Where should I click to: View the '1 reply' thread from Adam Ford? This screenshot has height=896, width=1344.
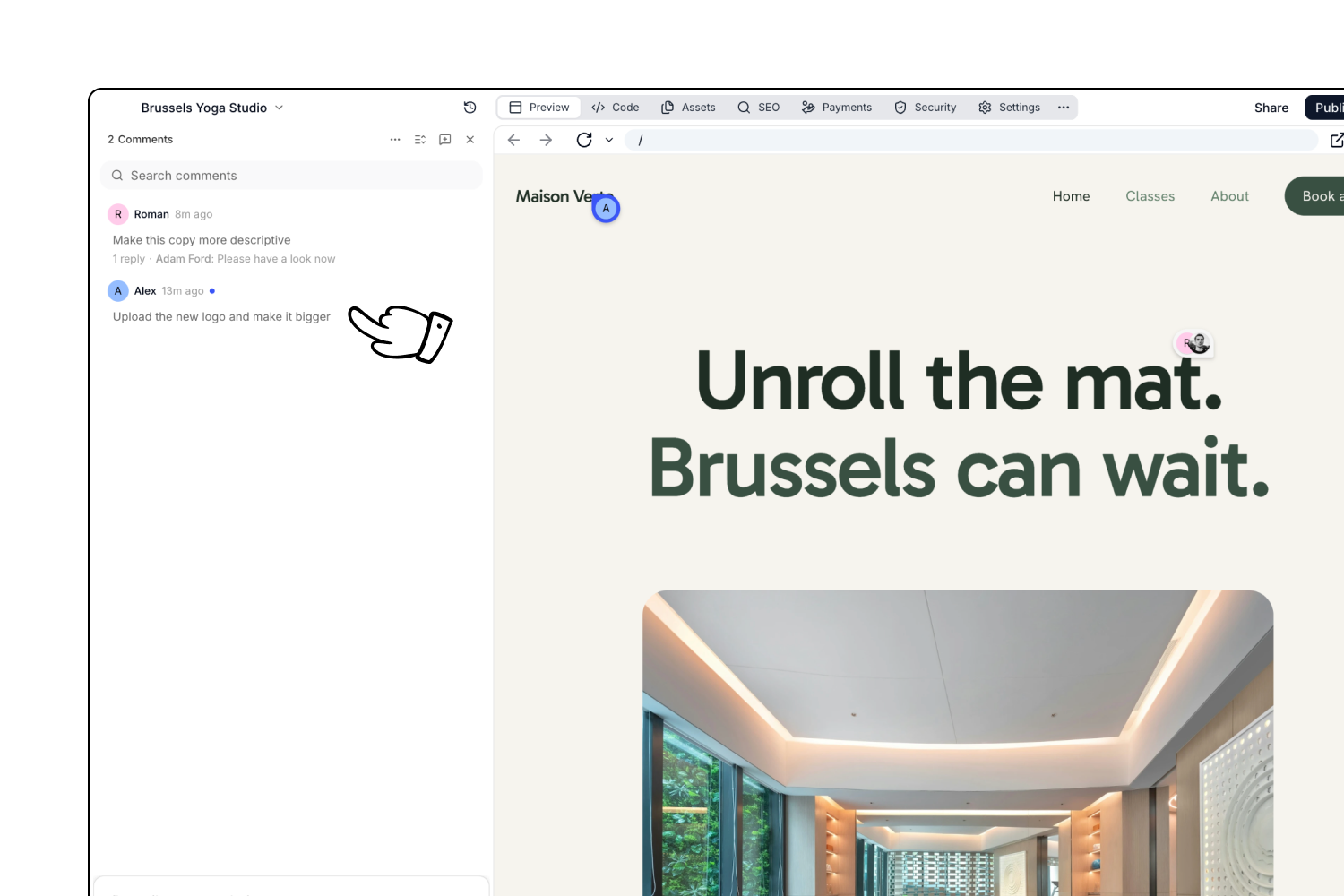click(x=224, y=259)
